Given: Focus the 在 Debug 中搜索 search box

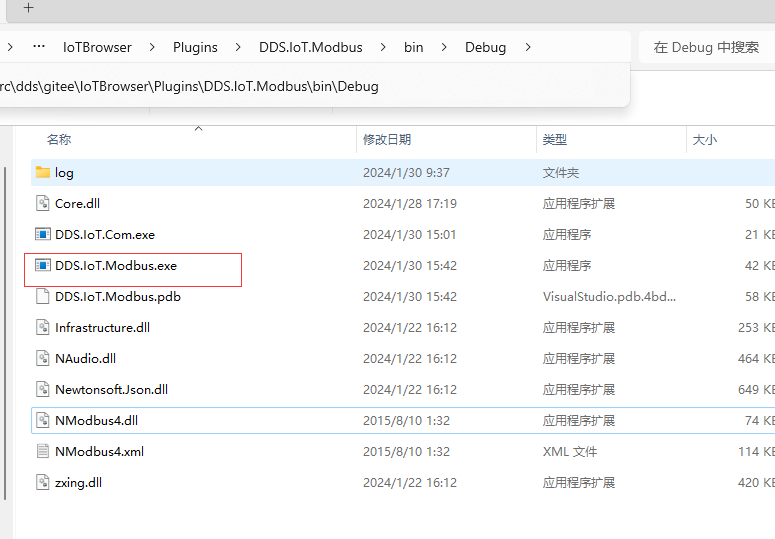Looking at the screenshot, I should point(706,47).
